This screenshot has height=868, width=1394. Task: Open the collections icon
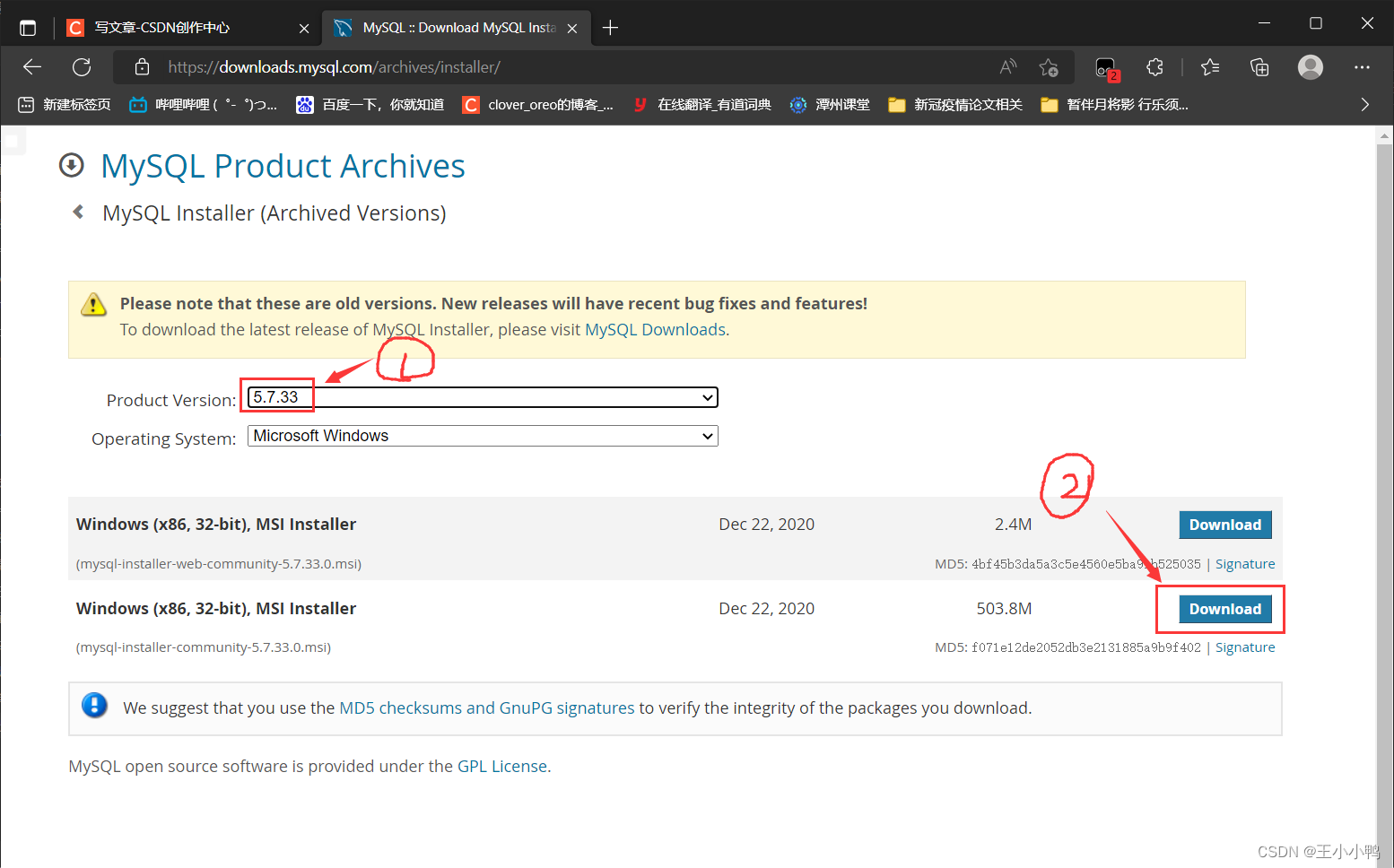coord(1259,67)
